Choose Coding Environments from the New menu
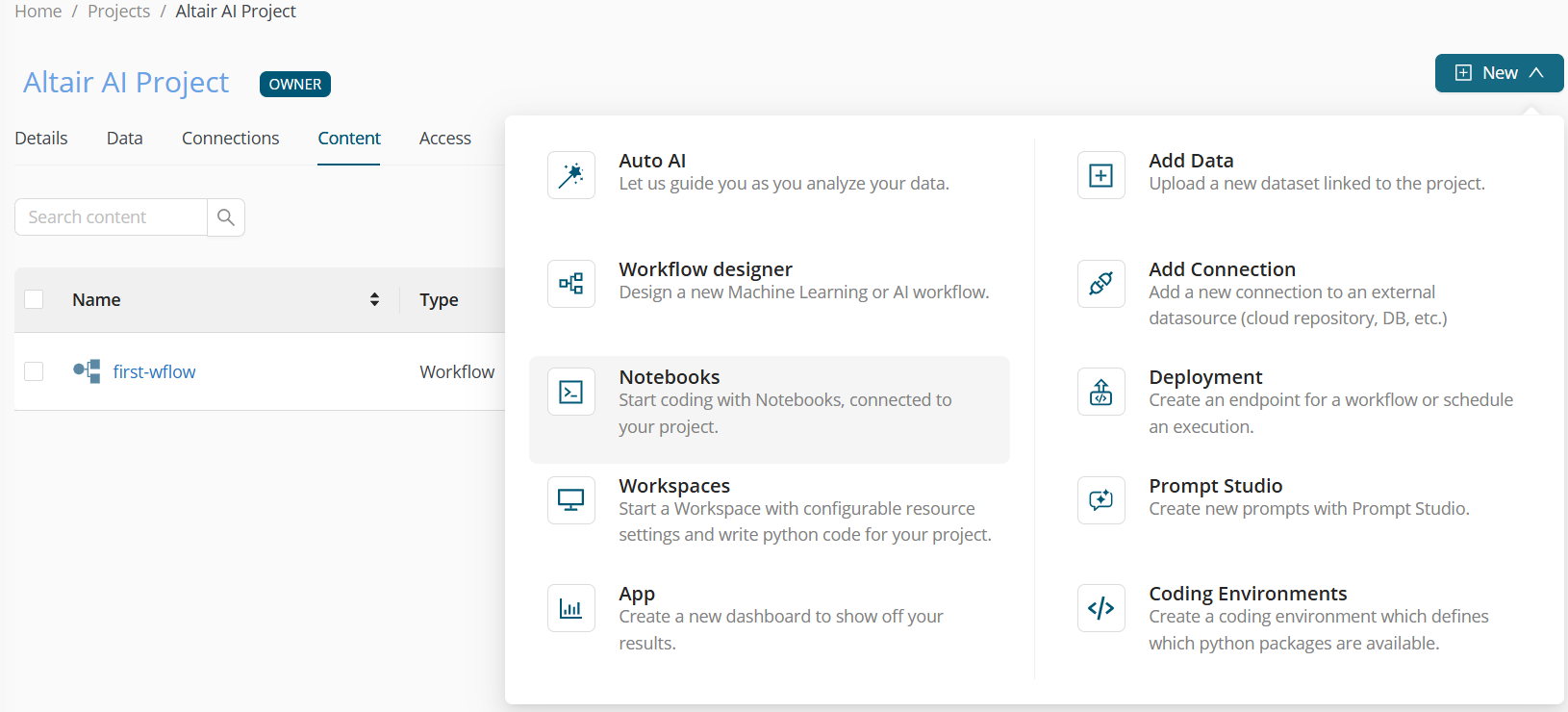 [1299, 619]
